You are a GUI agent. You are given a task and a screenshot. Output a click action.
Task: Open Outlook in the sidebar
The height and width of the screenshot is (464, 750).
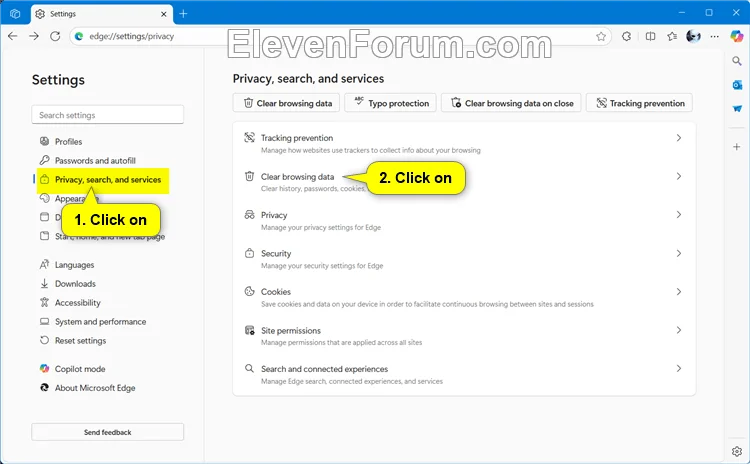pos(737,85)
